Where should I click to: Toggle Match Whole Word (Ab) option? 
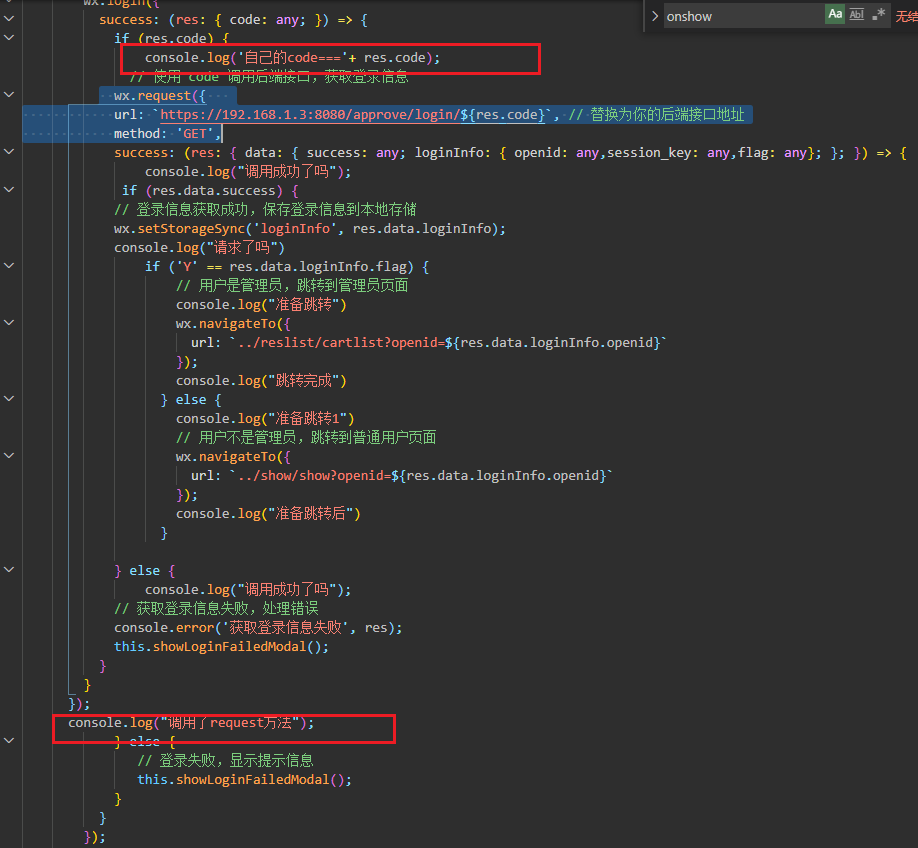pos(857,15)
